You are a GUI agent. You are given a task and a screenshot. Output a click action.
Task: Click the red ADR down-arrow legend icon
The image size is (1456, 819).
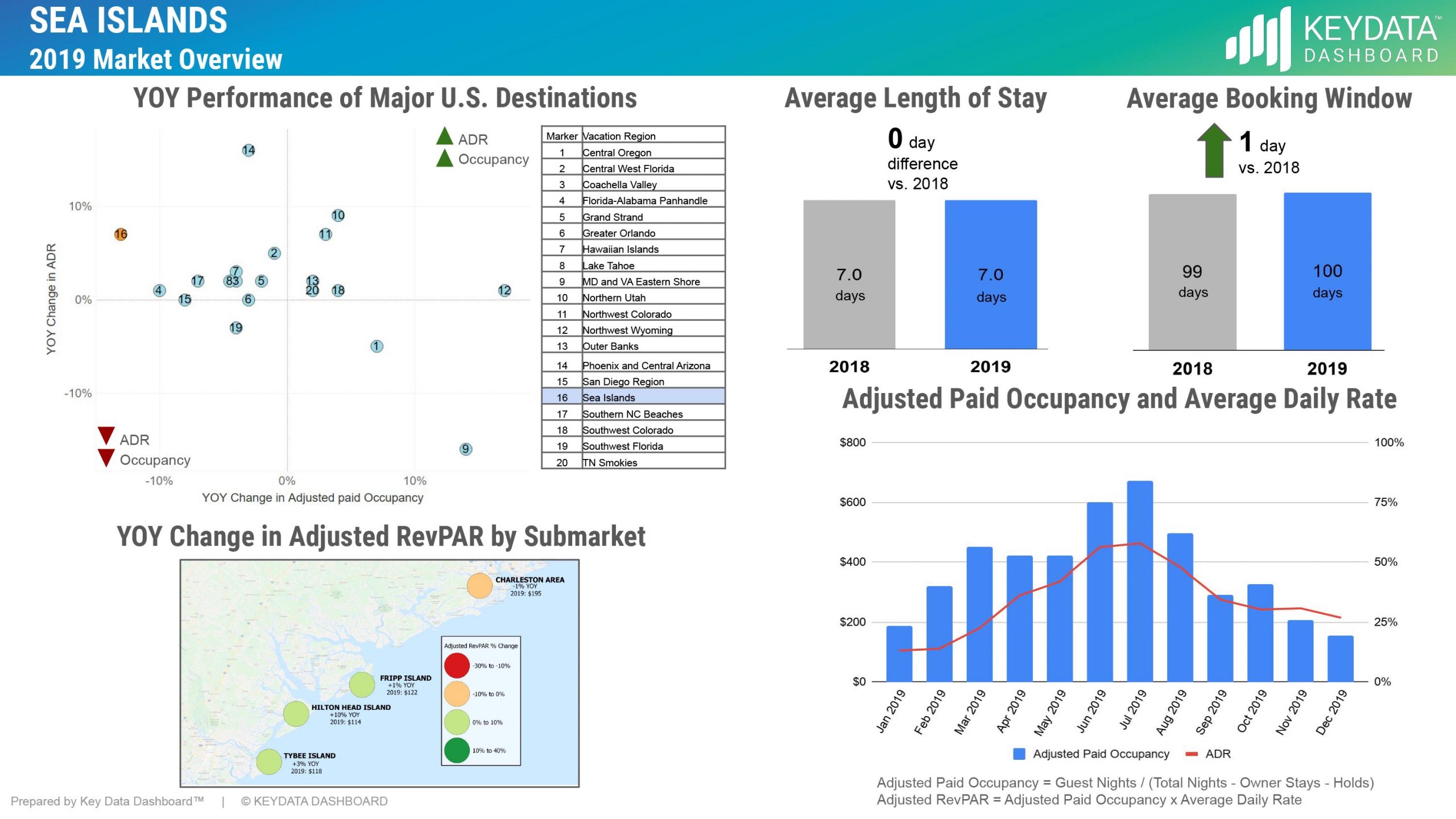click(x=106, y=435)
